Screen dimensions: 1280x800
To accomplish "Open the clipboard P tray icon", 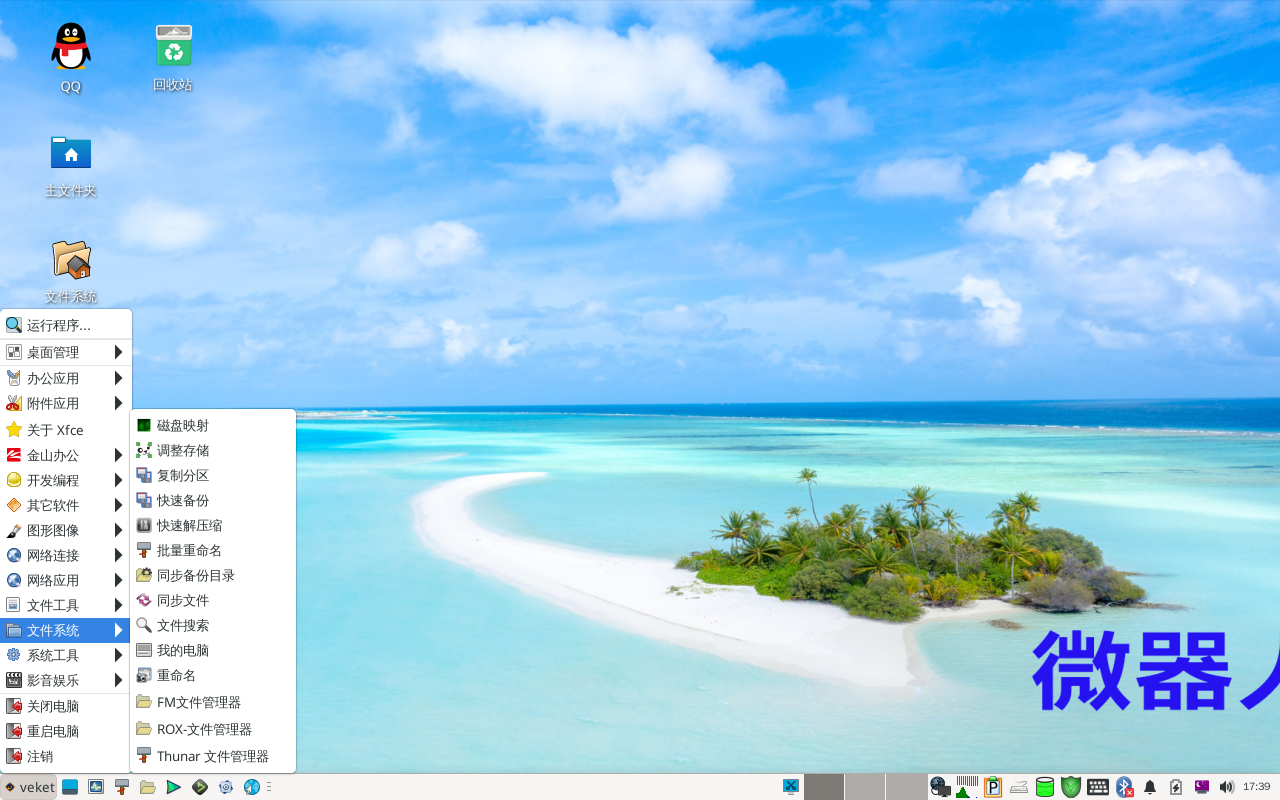I will 993,787.
